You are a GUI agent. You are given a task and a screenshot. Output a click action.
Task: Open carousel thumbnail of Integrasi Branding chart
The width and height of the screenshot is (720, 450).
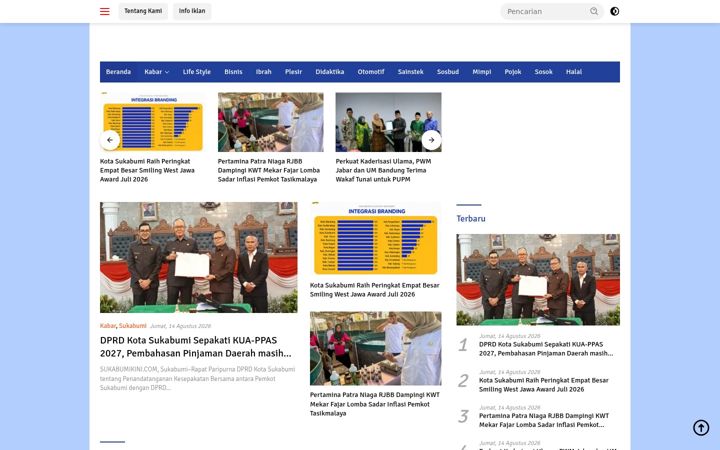point(153,122)
